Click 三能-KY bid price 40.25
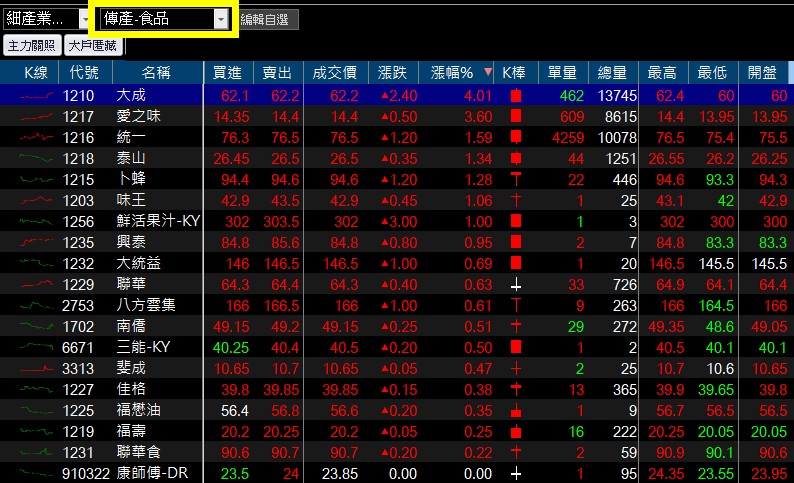This screenshot has width=794, height=483. (231, 348)
